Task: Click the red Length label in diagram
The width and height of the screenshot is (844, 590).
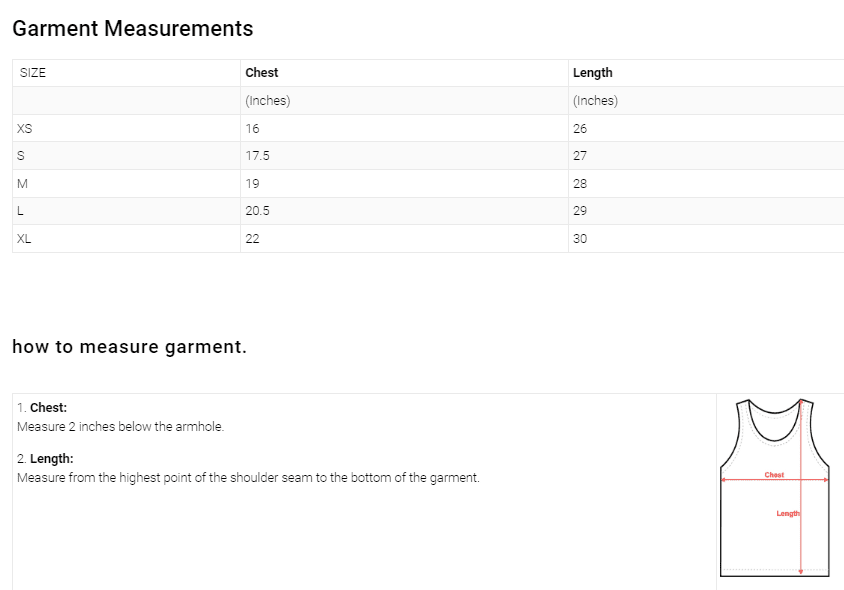Action: pos(788,513)
